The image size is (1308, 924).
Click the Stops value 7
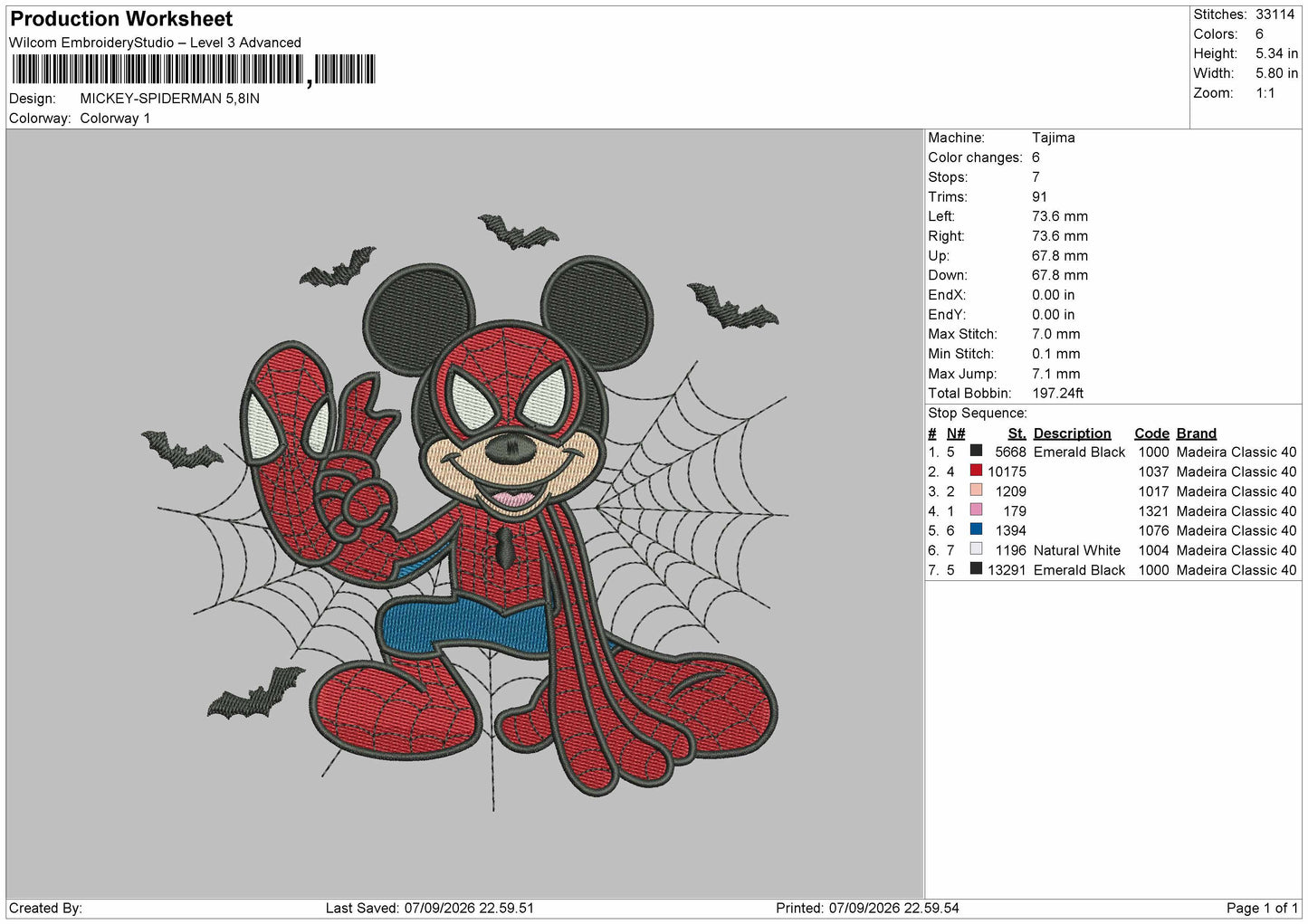1036,177
